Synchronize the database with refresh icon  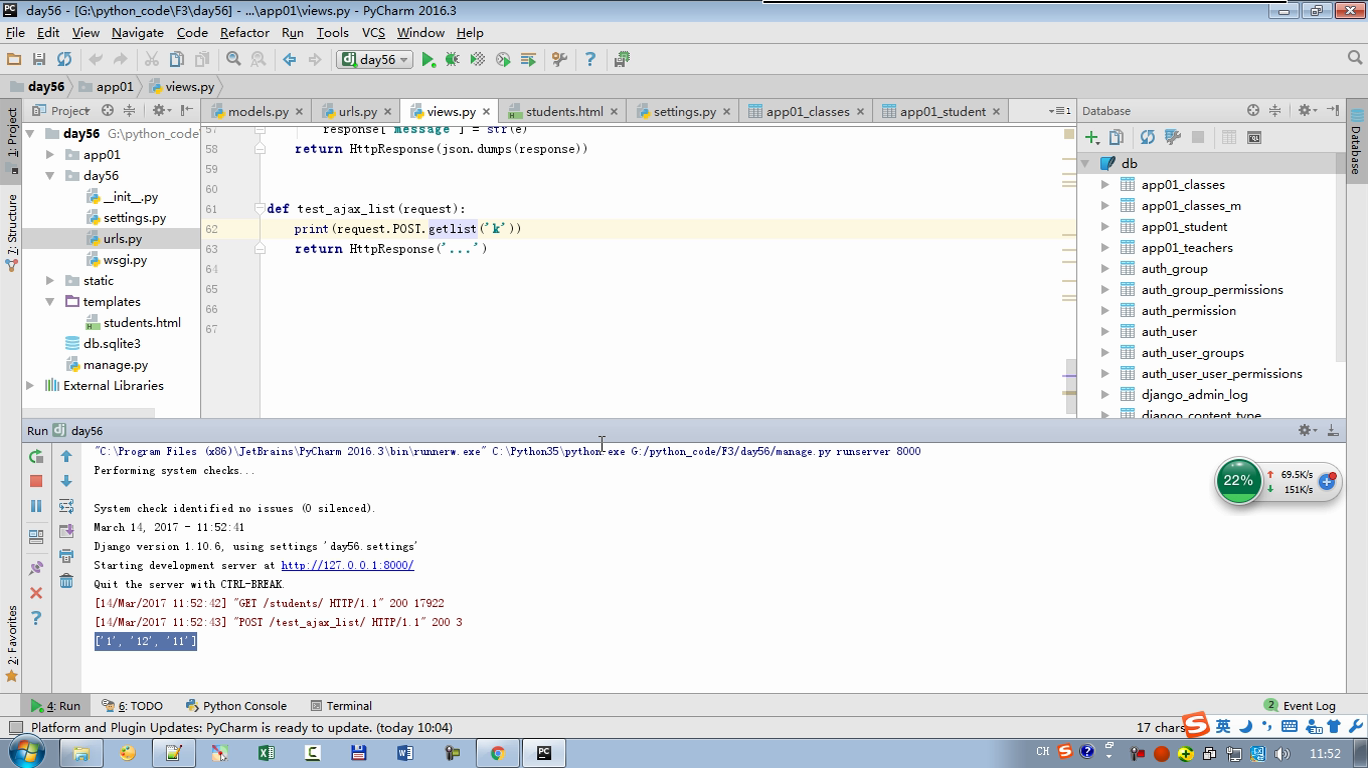click(x=1147, y=137)
